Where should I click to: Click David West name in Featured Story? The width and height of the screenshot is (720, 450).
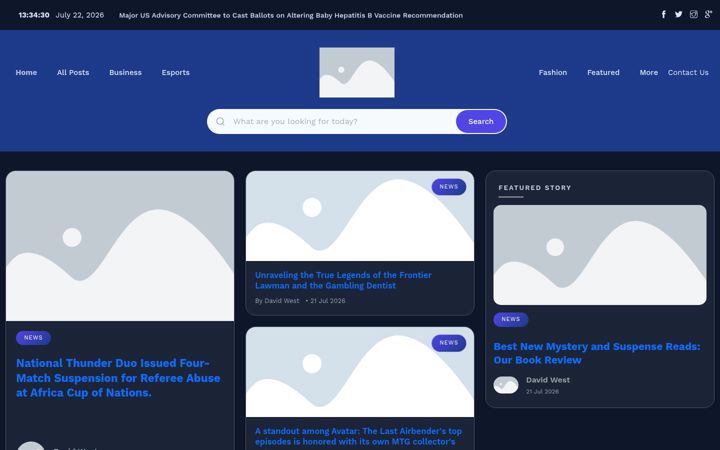coord(548,380)
